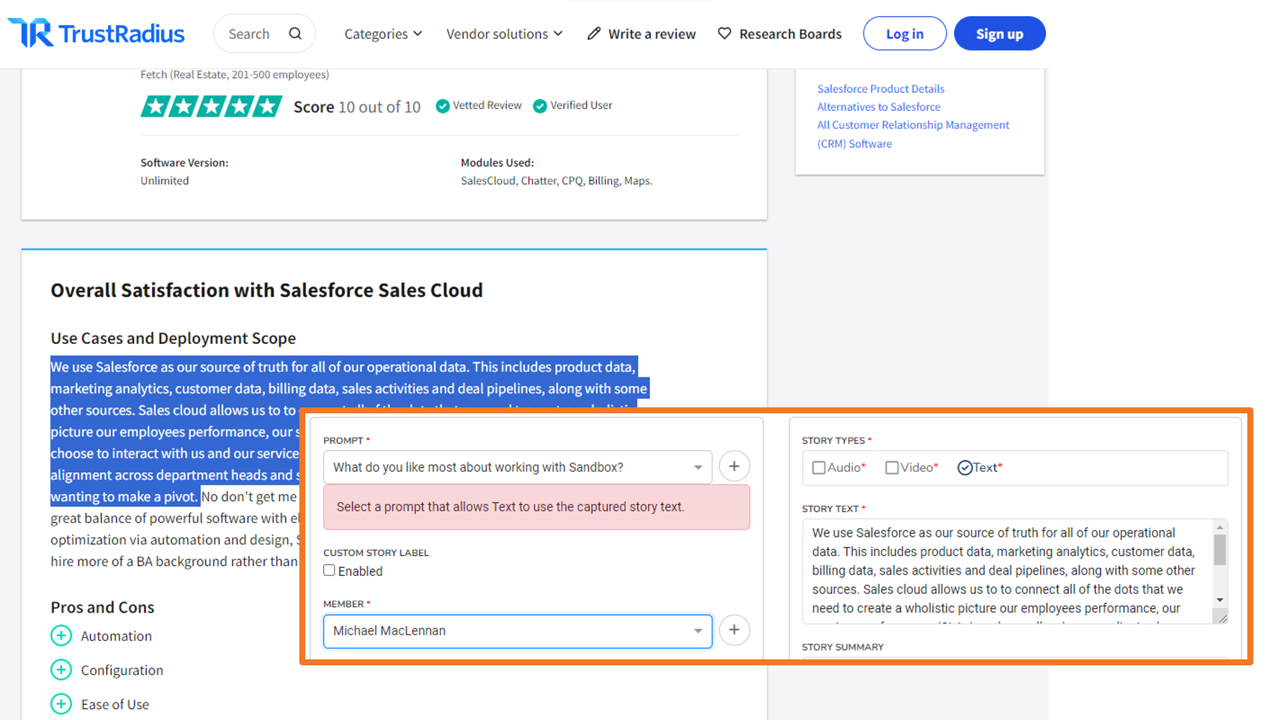Click the plus icon next to Ease of Use
This screenshot has height=720, width=1280.
(x=61, y=704)
